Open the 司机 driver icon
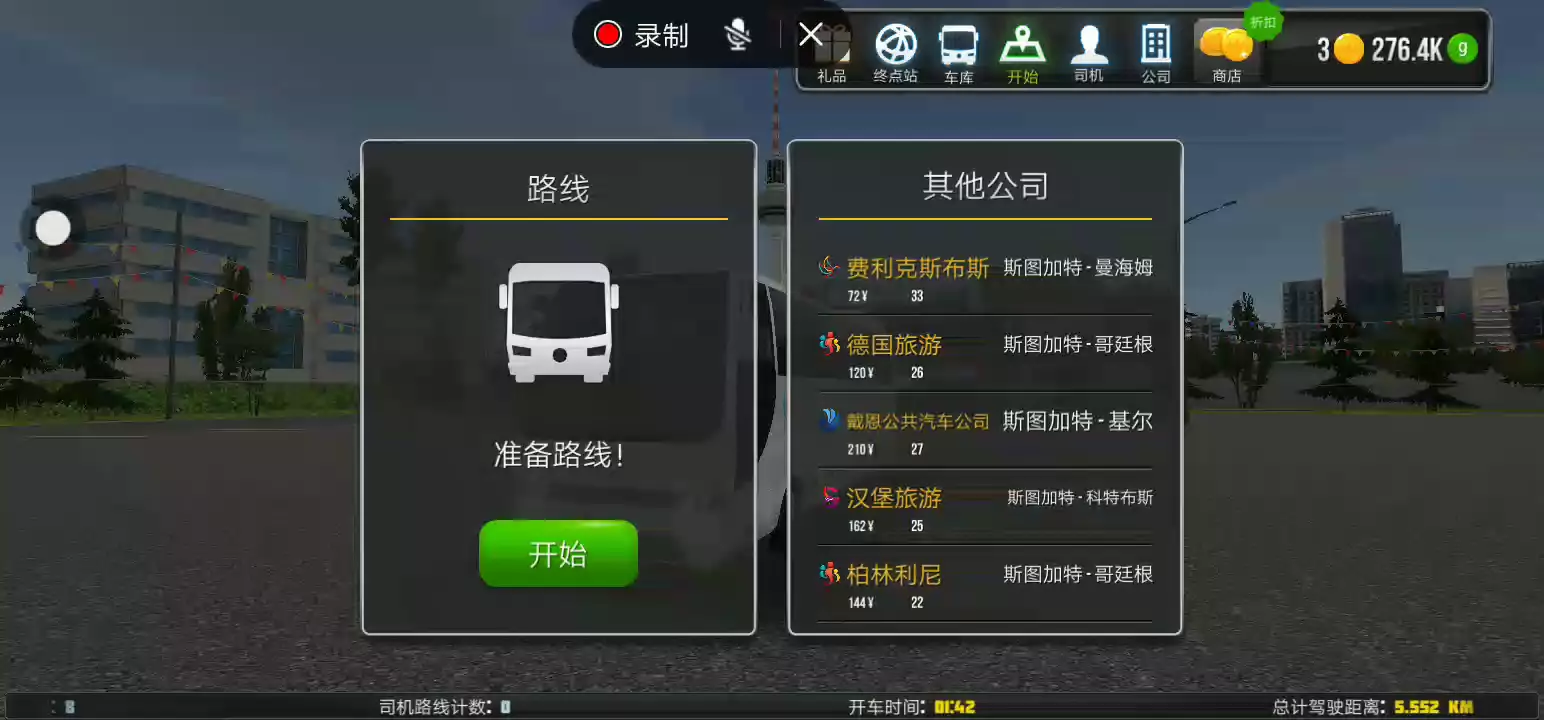 click(1088, 53)
